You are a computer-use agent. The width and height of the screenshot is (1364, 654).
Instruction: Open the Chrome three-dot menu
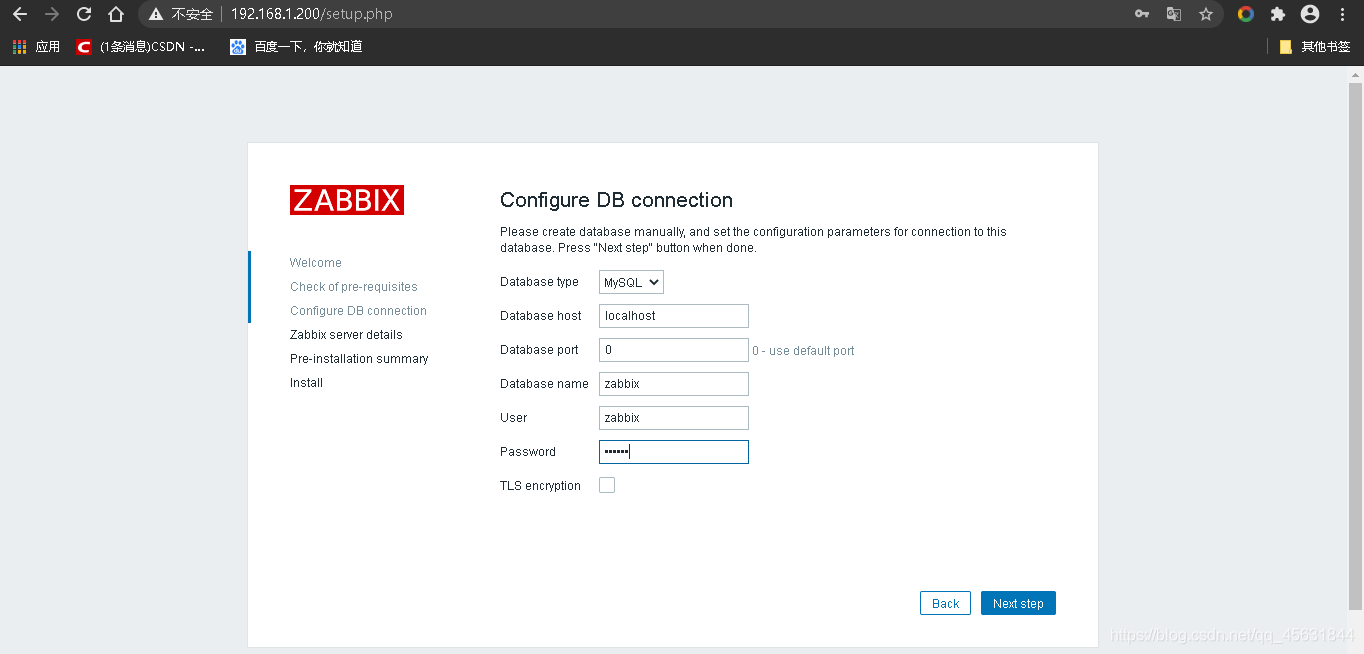tap(1342, 14)
